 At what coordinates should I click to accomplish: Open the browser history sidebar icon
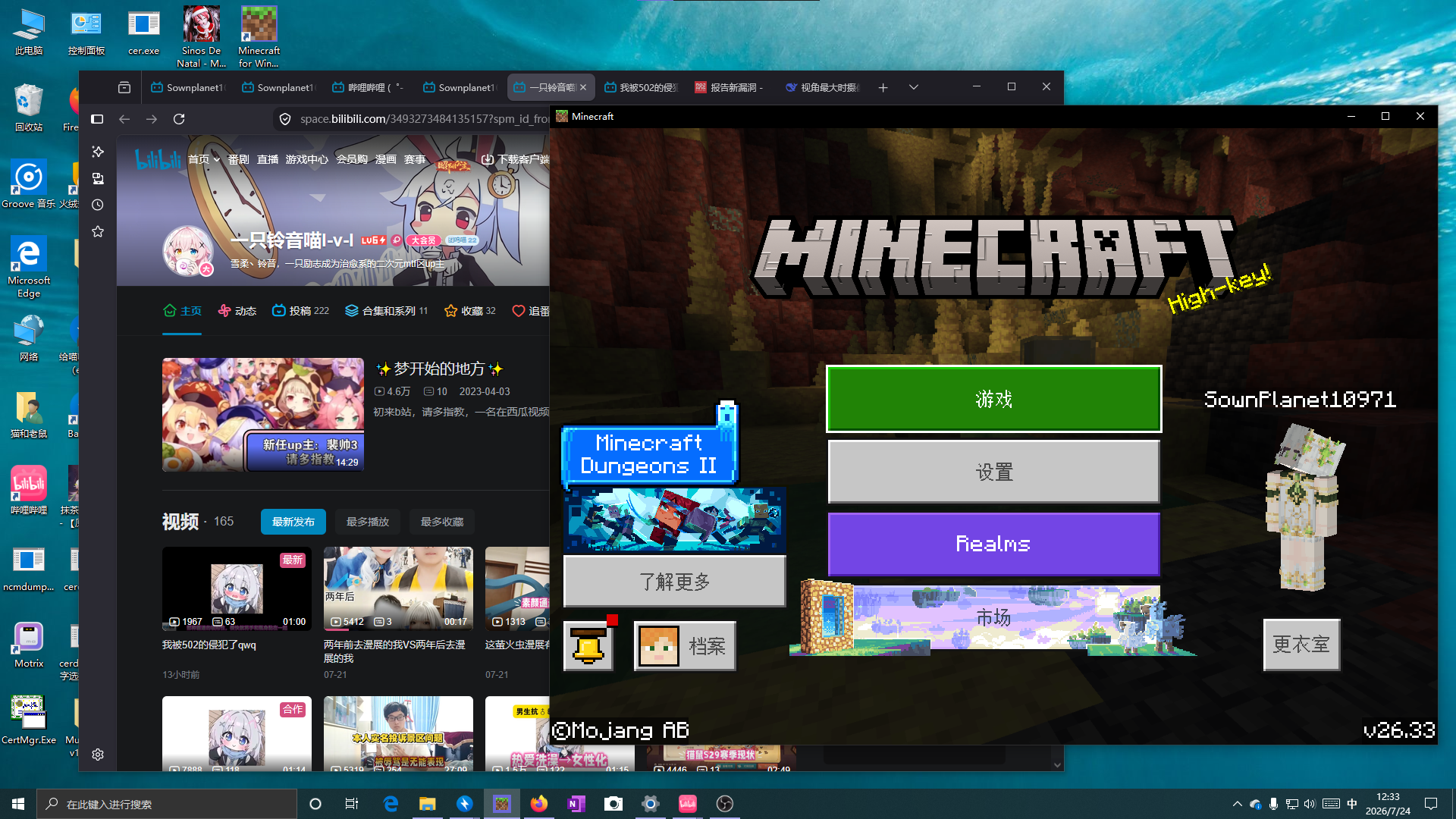[x=98, y=205]
